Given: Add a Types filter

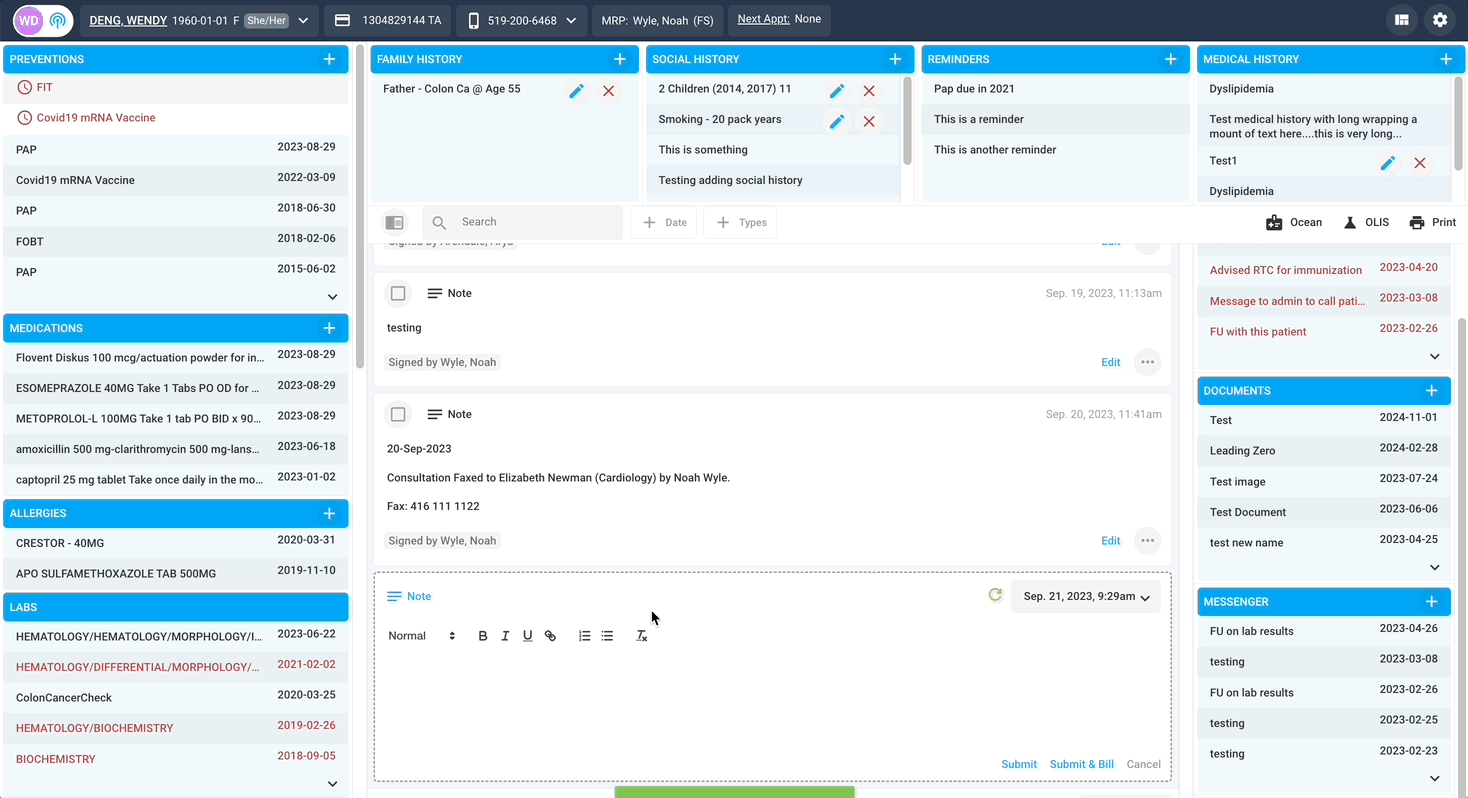Looking at the screenshot, I should pyautogui.click(x=740, y=222).
